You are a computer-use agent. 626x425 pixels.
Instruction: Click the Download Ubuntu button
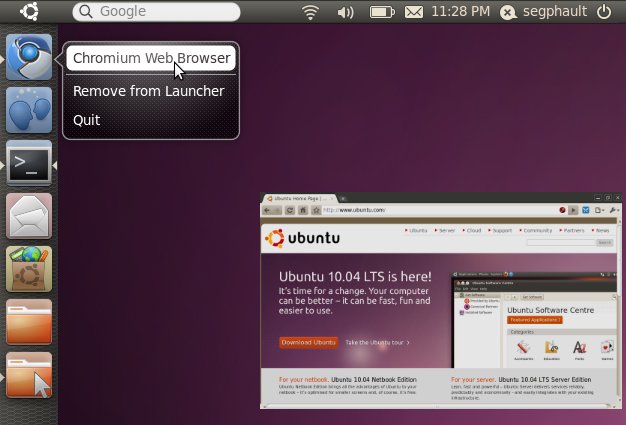tap(309, 342)
